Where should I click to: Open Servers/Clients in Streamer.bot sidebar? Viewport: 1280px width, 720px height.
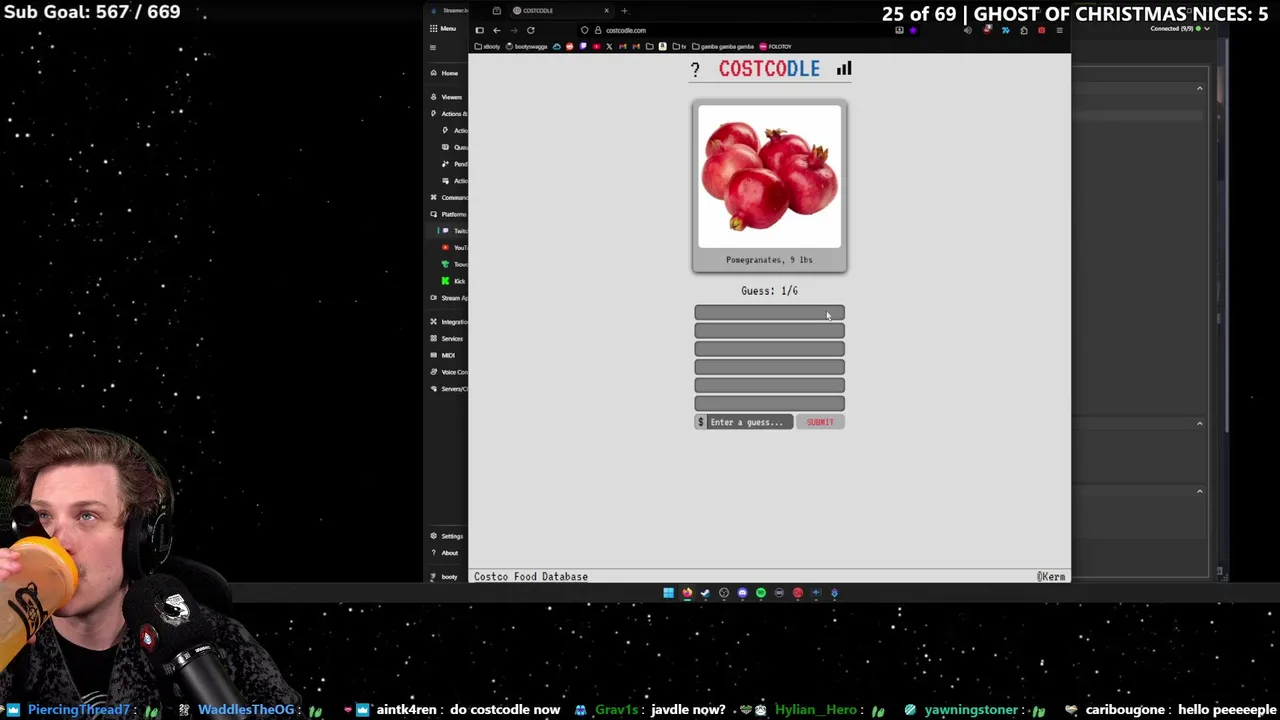pos(448,389)
